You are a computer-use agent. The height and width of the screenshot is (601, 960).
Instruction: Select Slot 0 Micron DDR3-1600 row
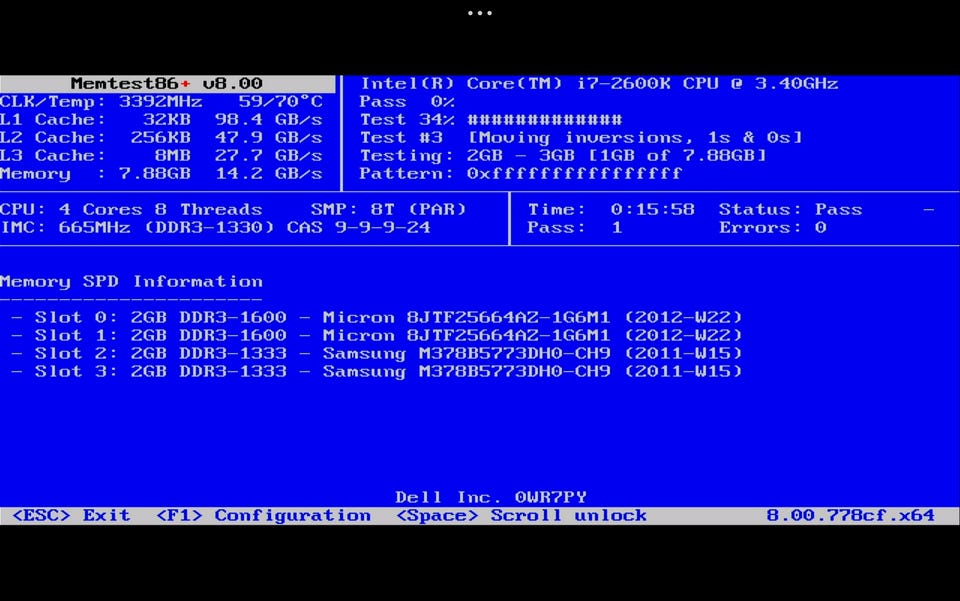tap(377, 317)
